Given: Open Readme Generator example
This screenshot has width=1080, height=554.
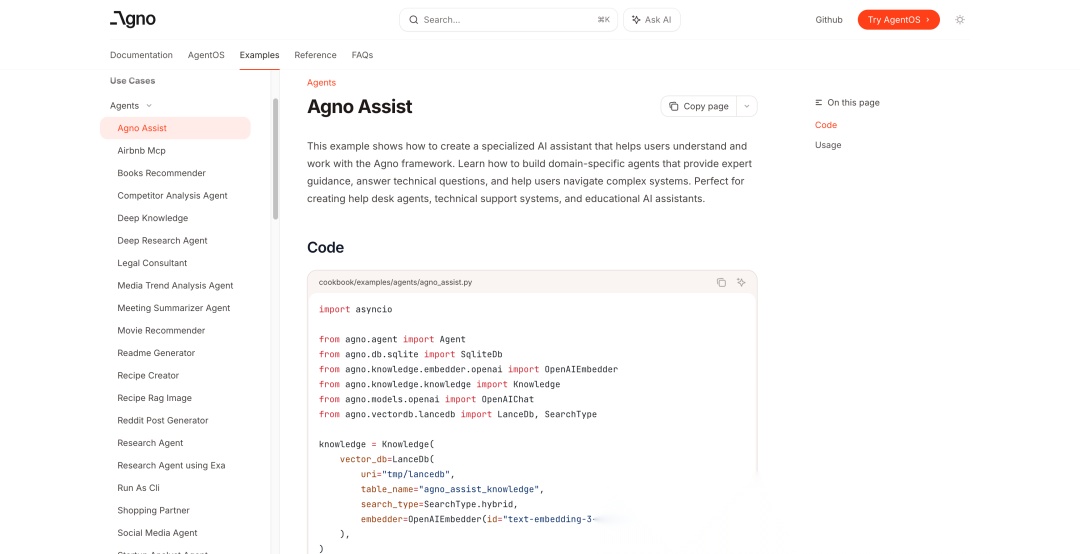Looking at the screenshot, I should (156, 353).
